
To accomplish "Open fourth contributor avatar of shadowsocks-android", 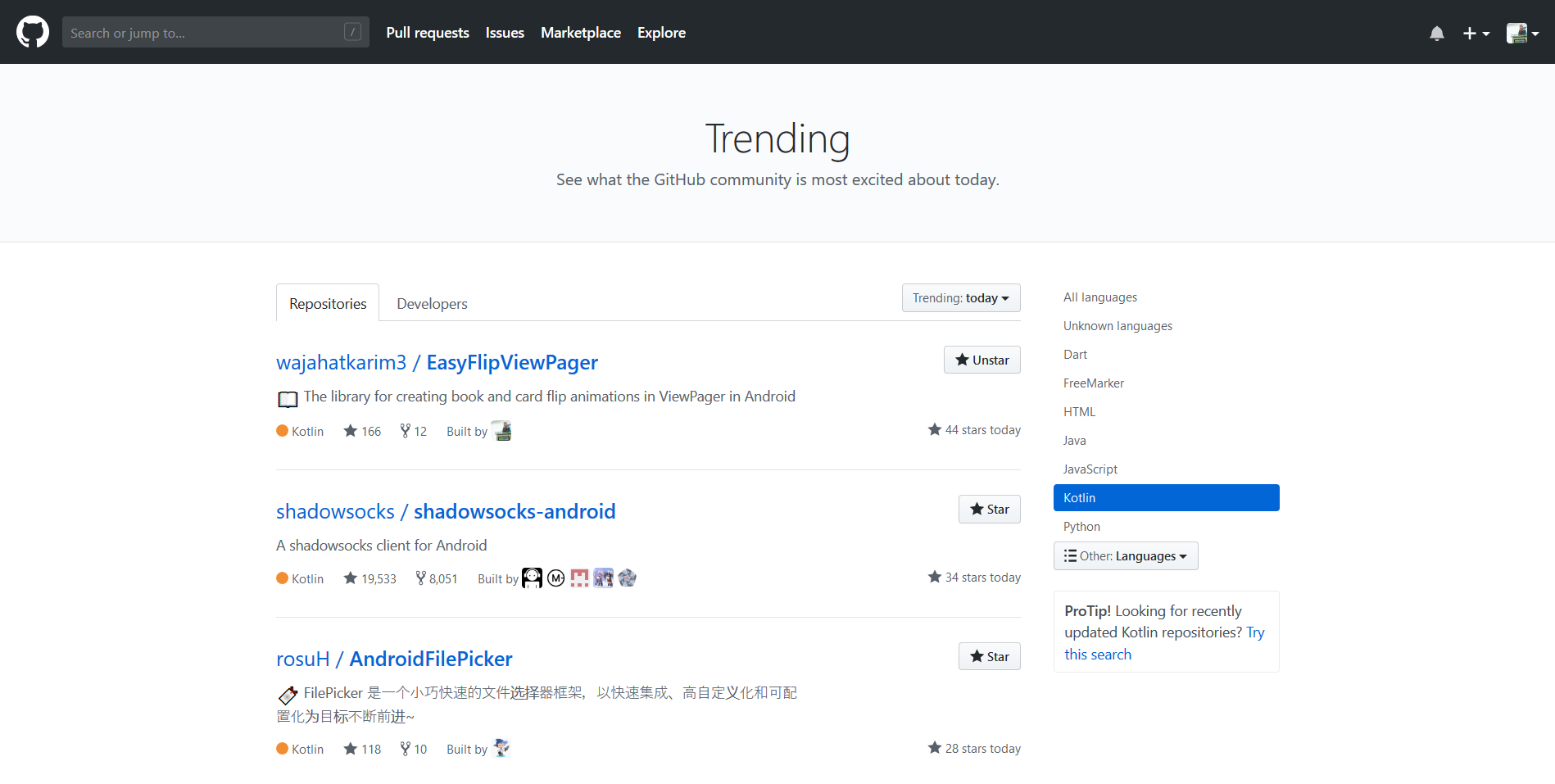I will pyautogui.click(x=604, y=578).
